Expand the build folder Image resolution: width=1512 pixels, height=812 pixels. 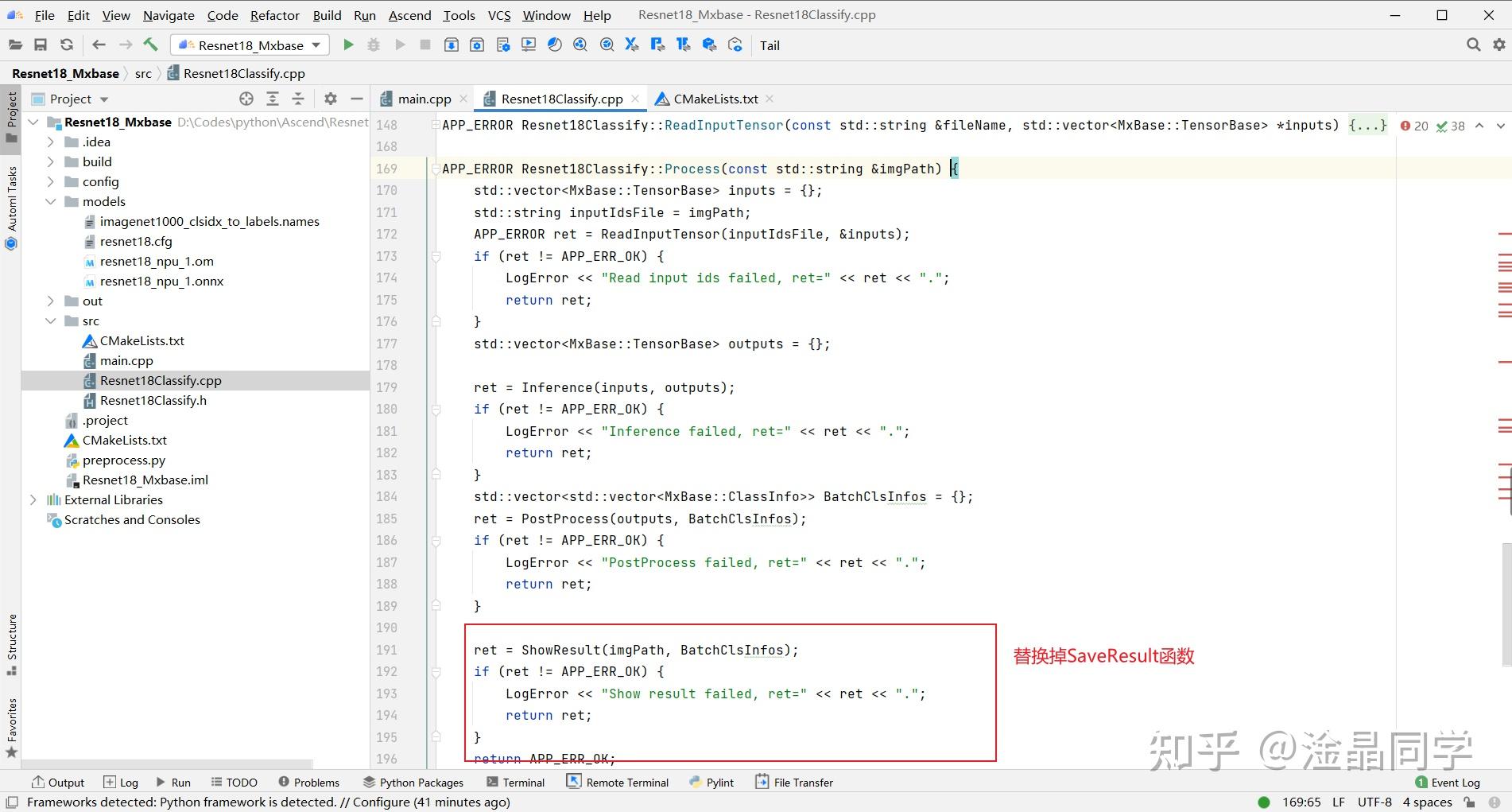tap(51, 161)
